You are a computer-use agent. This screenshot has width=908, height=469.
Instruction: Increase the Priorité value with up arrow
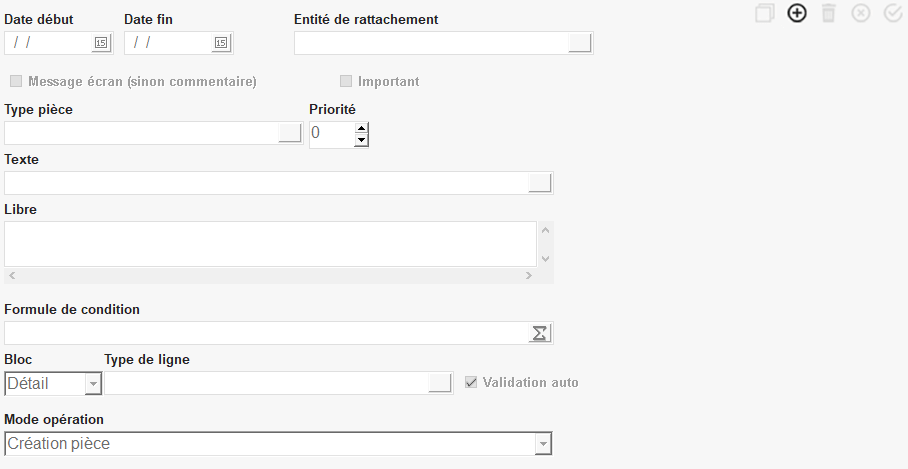pyautogui.click(x=361, y=128)
